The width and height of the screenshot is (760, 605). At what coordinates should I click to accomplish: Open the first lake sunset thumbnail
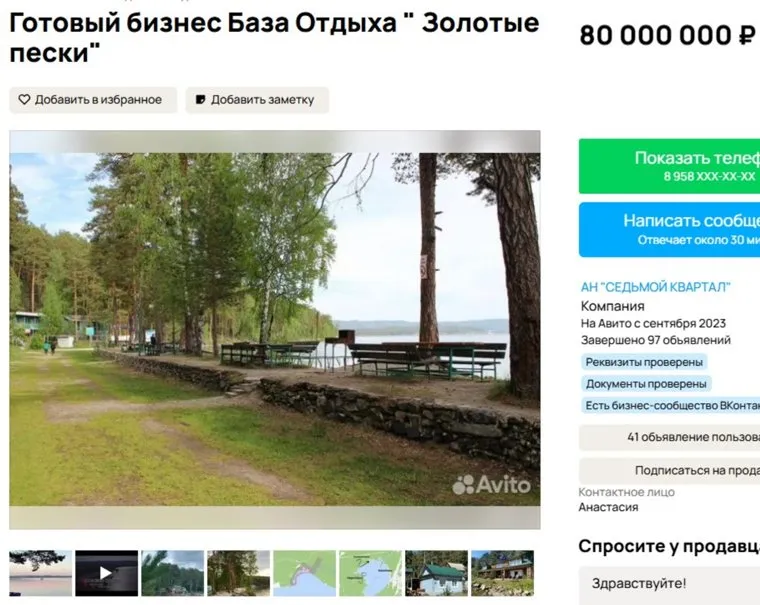pos(41,573)
